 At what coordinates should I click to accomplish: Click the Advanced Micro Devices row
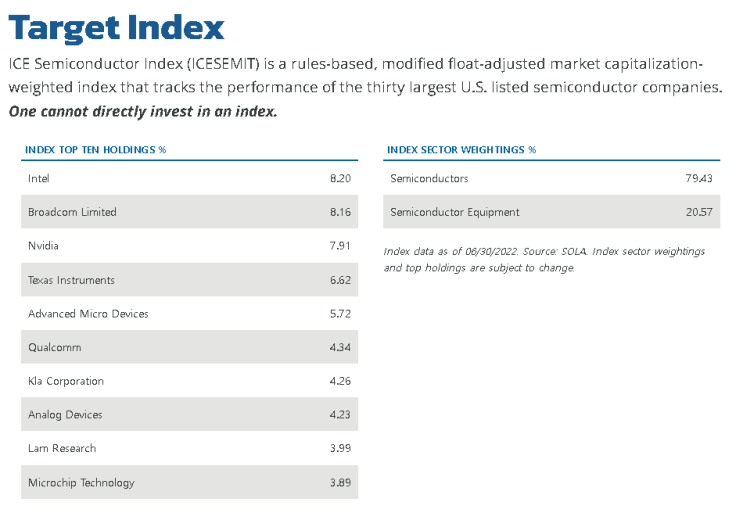tap(189, 314)
